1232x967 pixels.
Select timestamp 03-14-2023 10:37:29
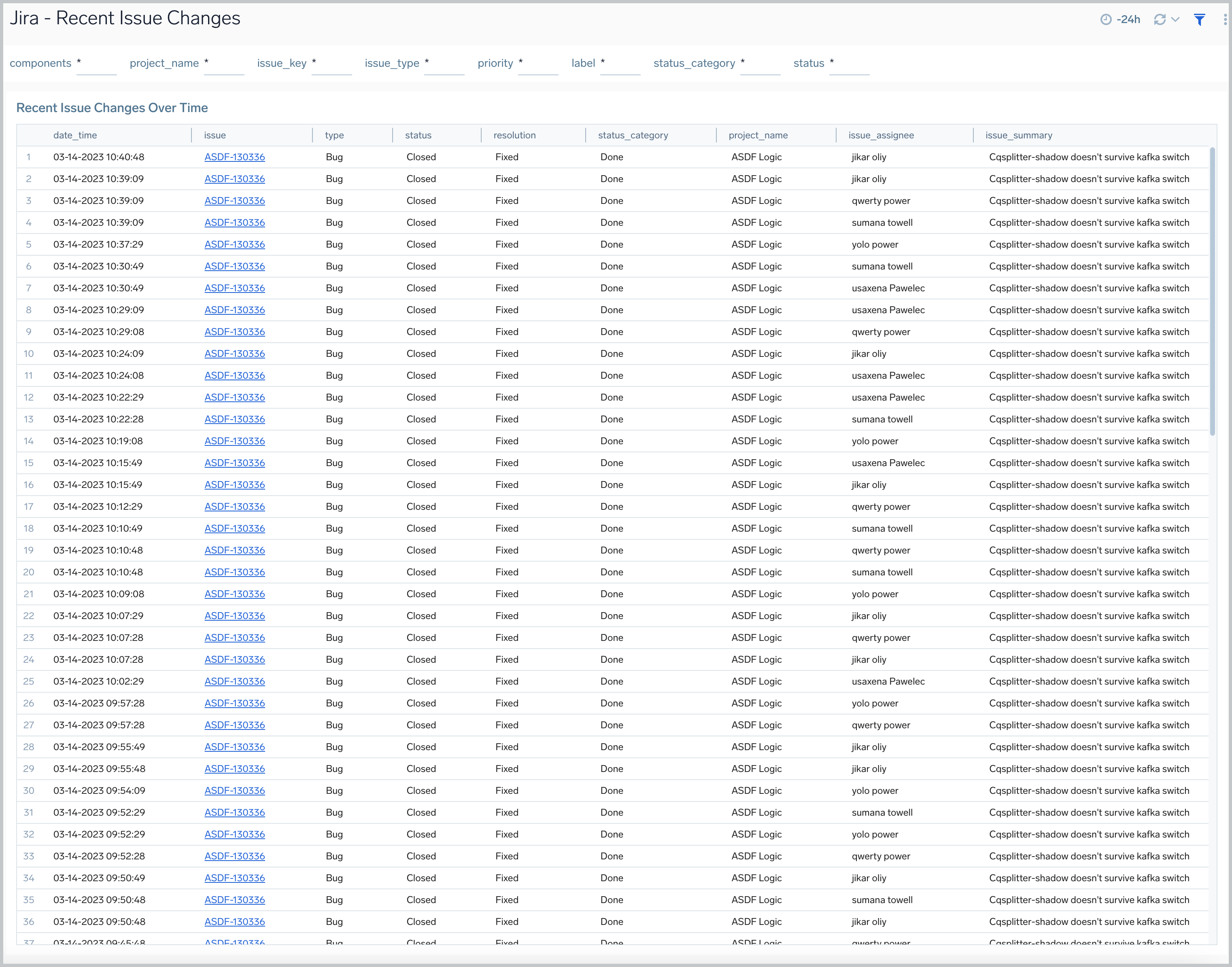point(98,244)
